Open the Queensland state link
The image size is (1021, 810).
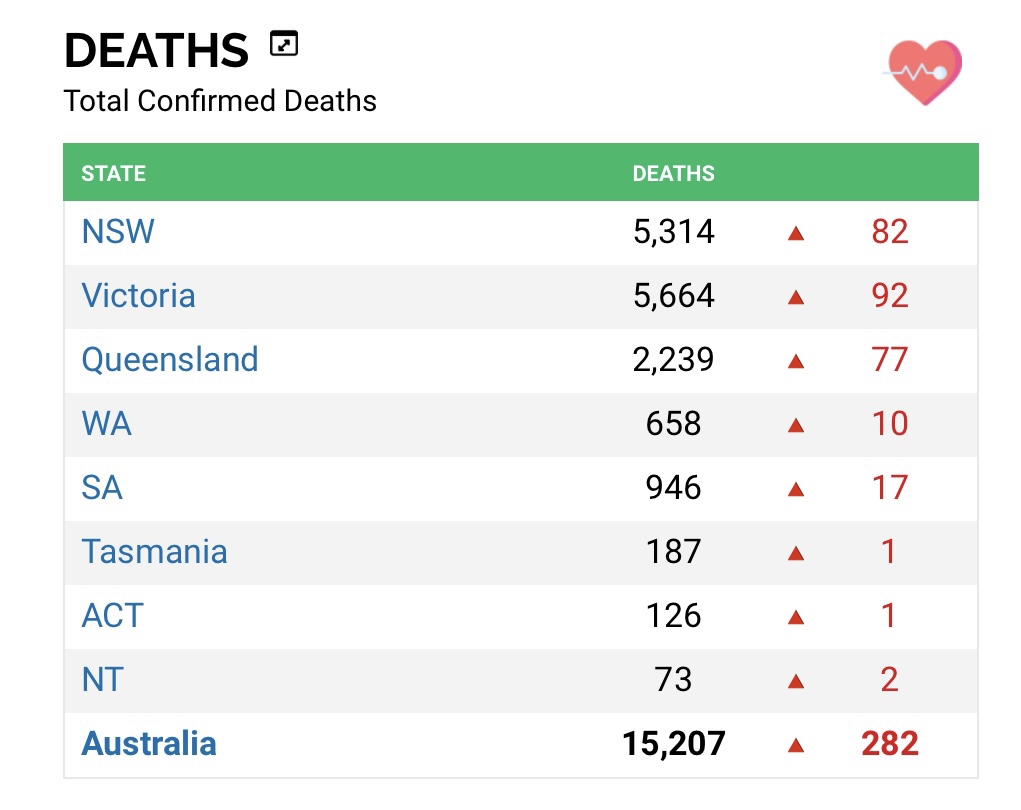pyautogui.click(x=170, y=360)
